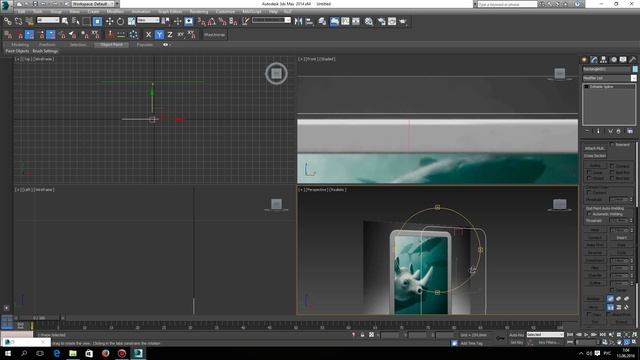Restrict to Z axis constraint
The image size is (640, 360).
pyautogui.click(x=170, y=35)
